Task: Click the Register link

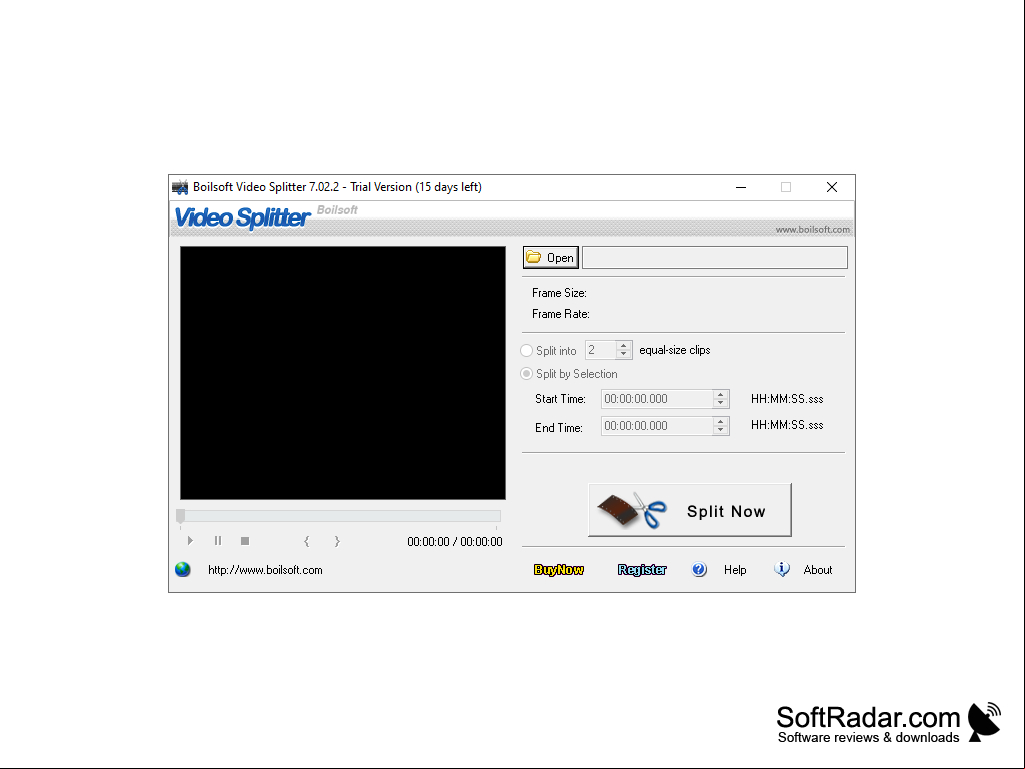Action: [642, 570]
